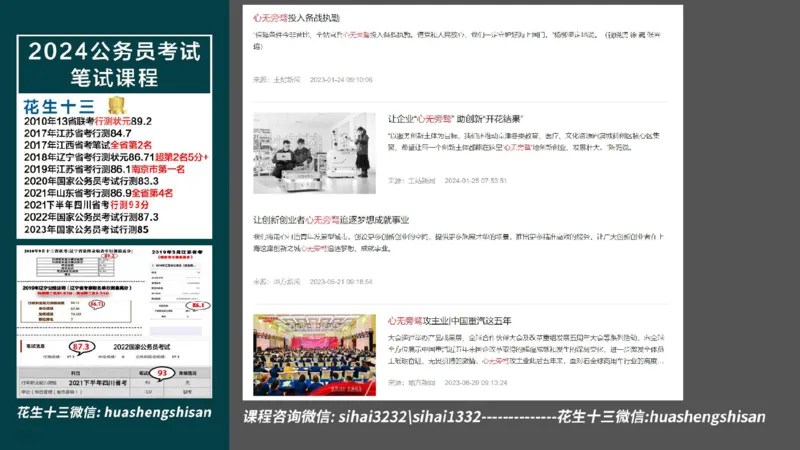Screen dimensions: 800x450
Task: Click the 2021下半年四川省考 label in score table
Action: [97, 383]
